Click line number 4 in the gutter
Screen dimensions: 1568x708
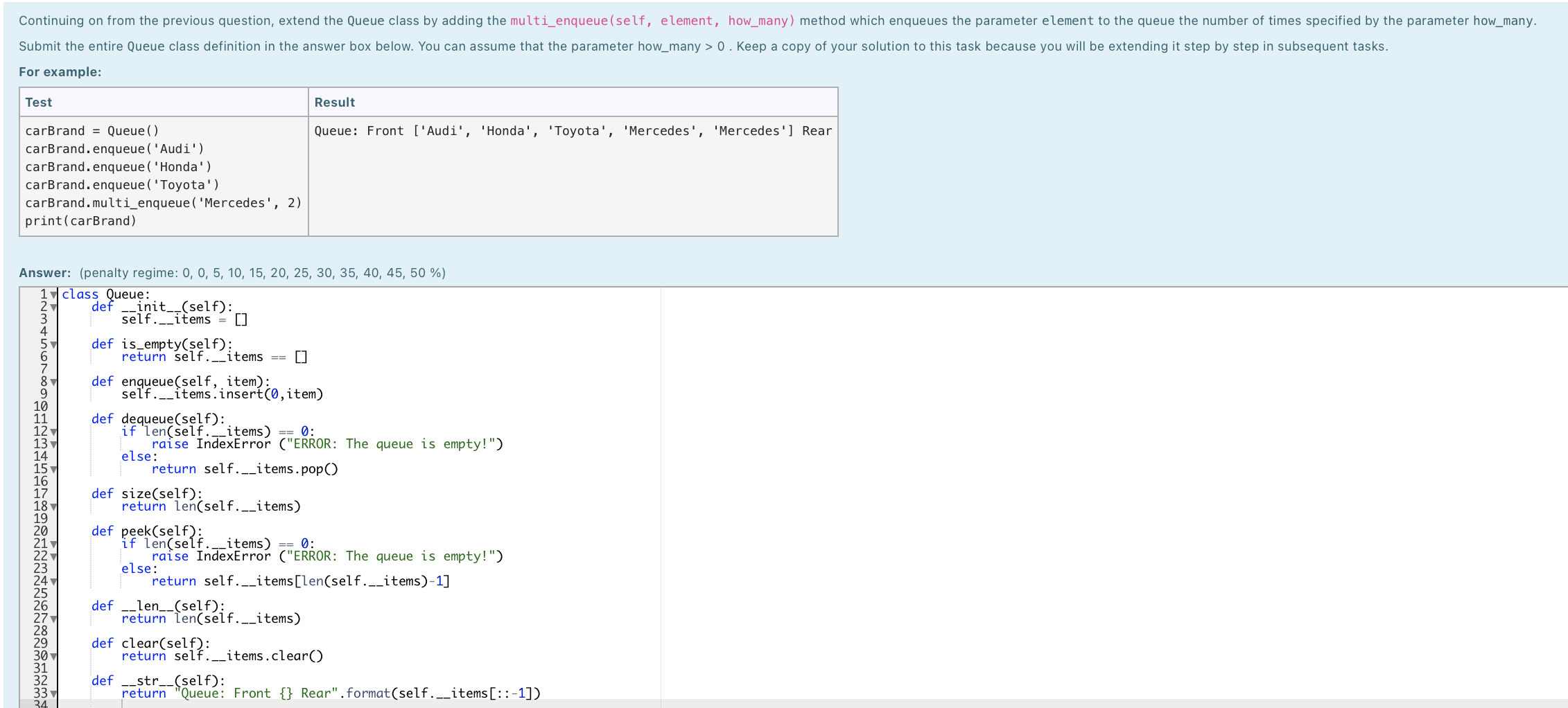click(44, 332)
